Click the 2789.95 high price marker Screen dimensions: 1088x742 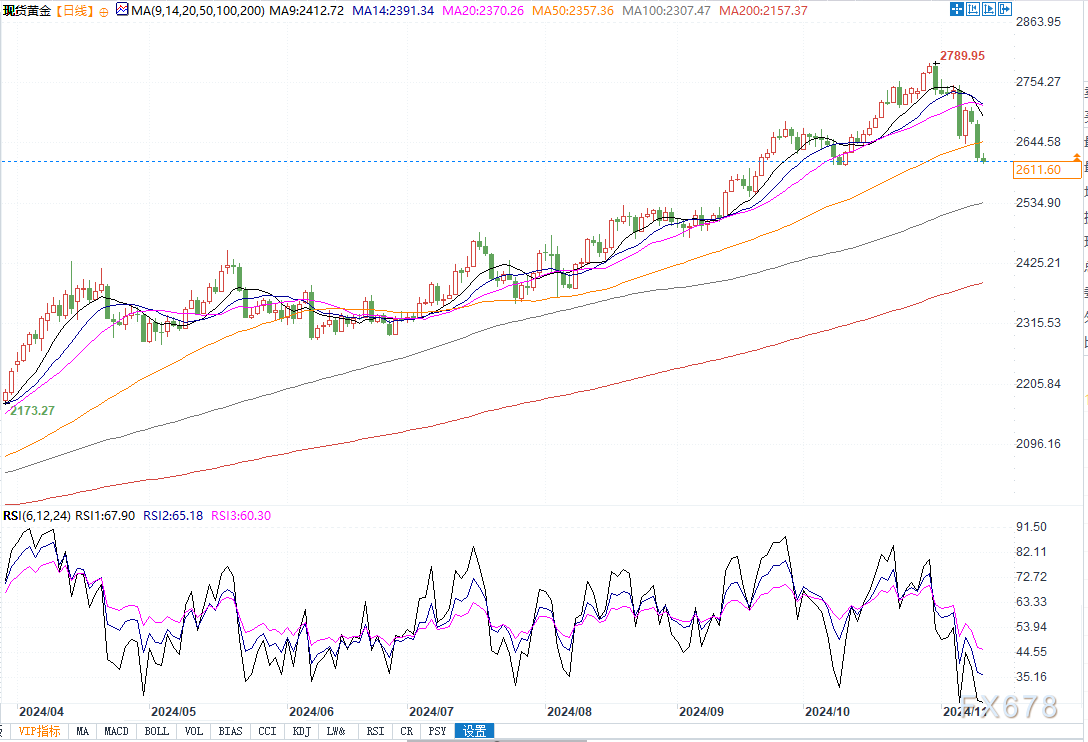[x=962, y=56]
